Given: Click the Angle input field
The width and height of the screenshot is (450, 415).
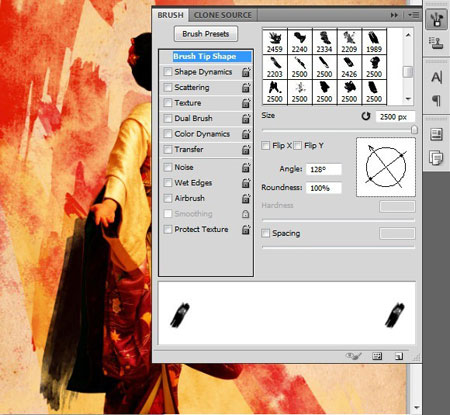Looking at the screenshot, I should point(324,169).
